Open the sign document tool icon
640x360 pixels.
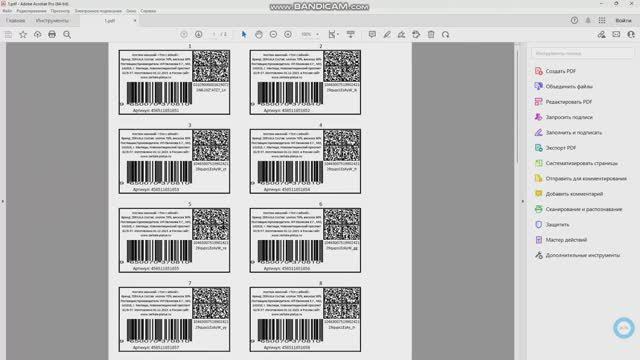click(x=401, y=35)
